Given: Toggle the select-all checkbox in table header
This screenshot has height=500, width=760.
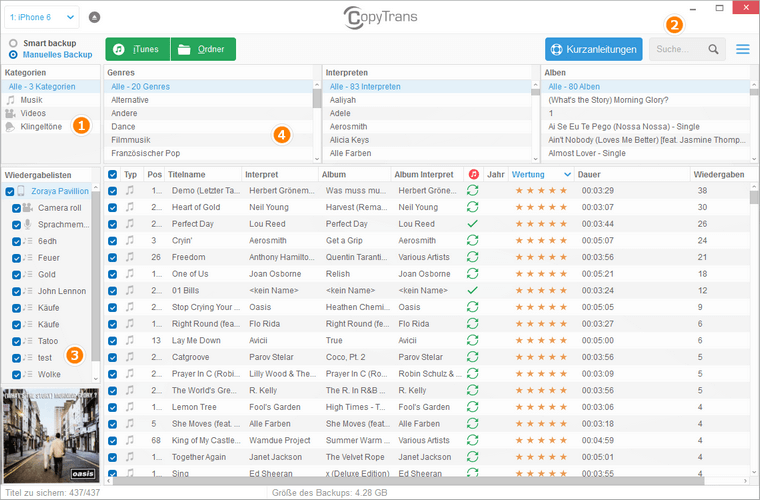Looking at the screenshot, I should (112, 174).
